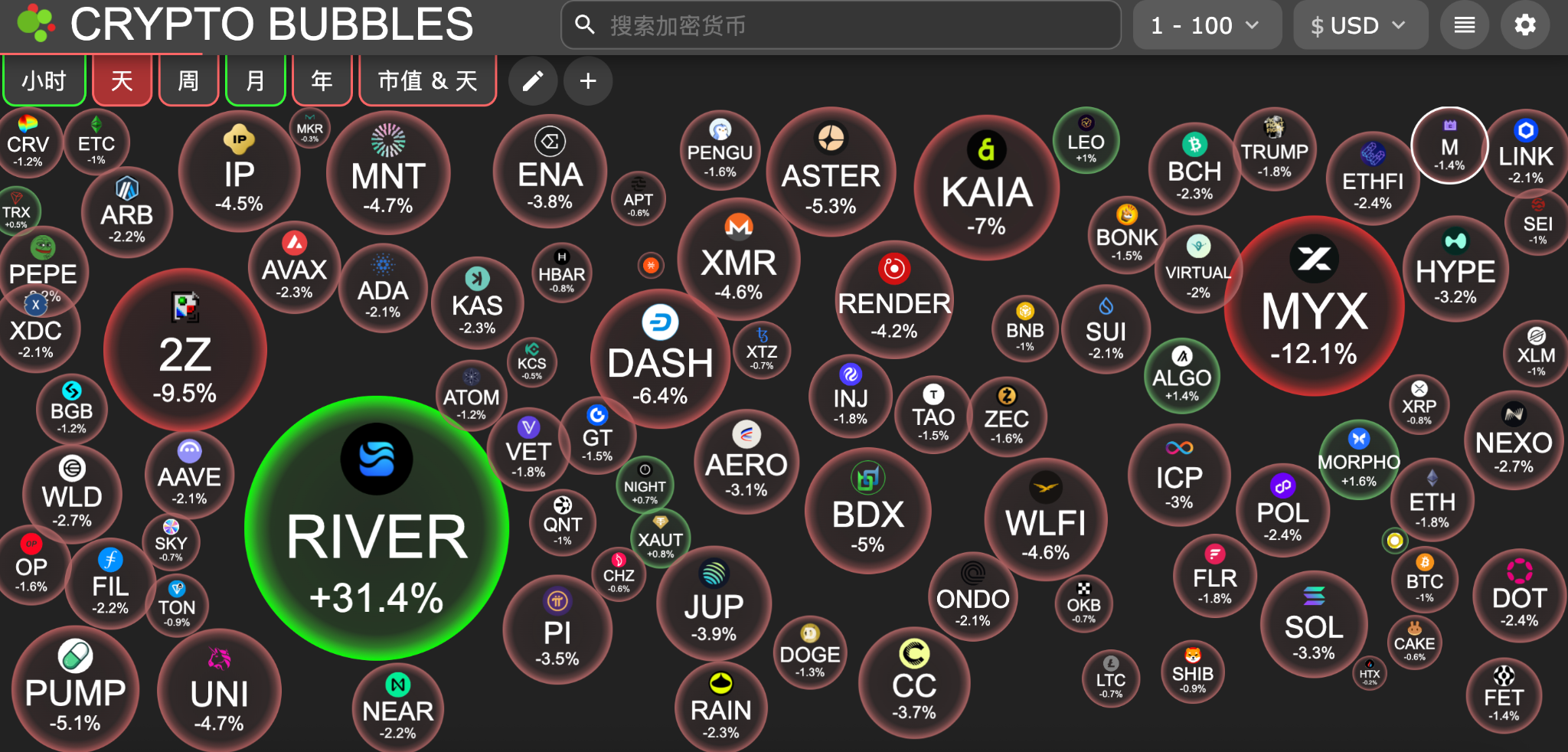Screen dimensions: 1568x752
Task: Click the plus add chart icon
Action: coord(588,80)
